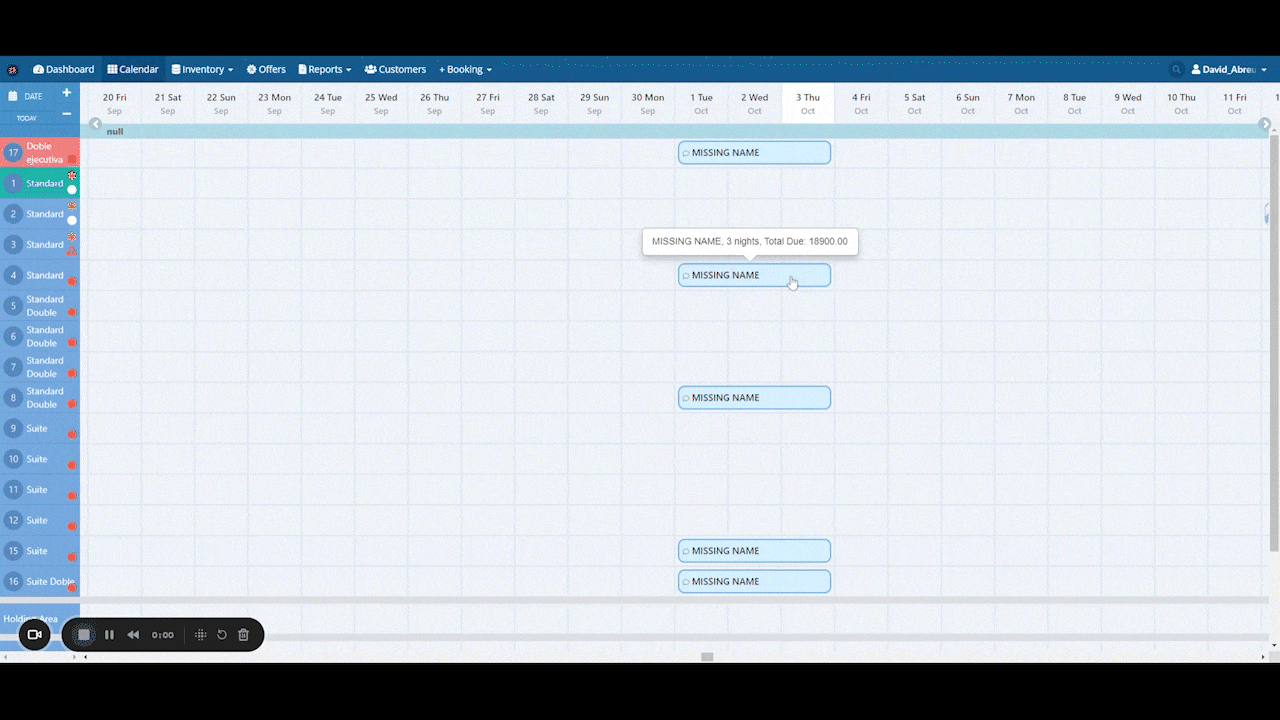
Task: Select the 3 Thu Oct date header
Action: coord(808,104)
